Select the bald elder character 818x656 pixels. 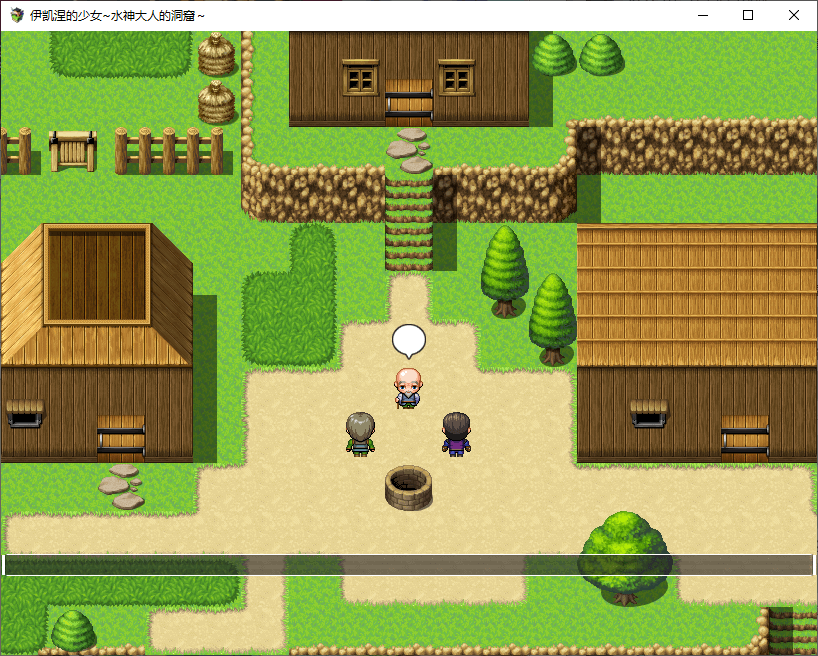coord(407,388)
